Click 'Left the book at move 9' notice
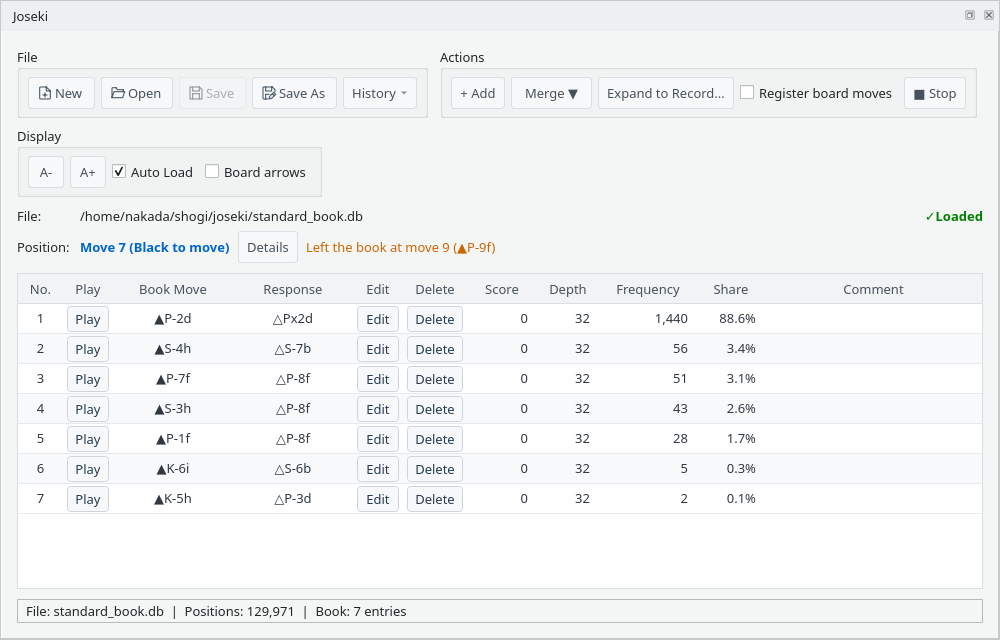 click(x=401, y=247)
